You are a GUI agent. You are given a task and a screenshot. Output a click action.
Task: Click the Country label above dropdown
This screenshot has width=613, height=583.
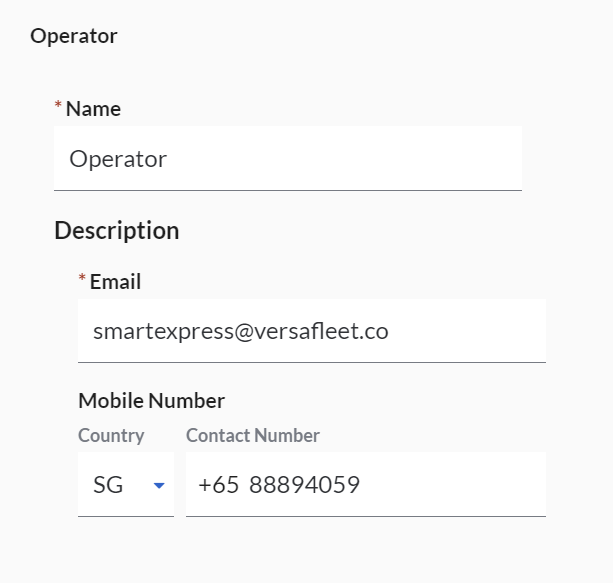click(111, 436)
